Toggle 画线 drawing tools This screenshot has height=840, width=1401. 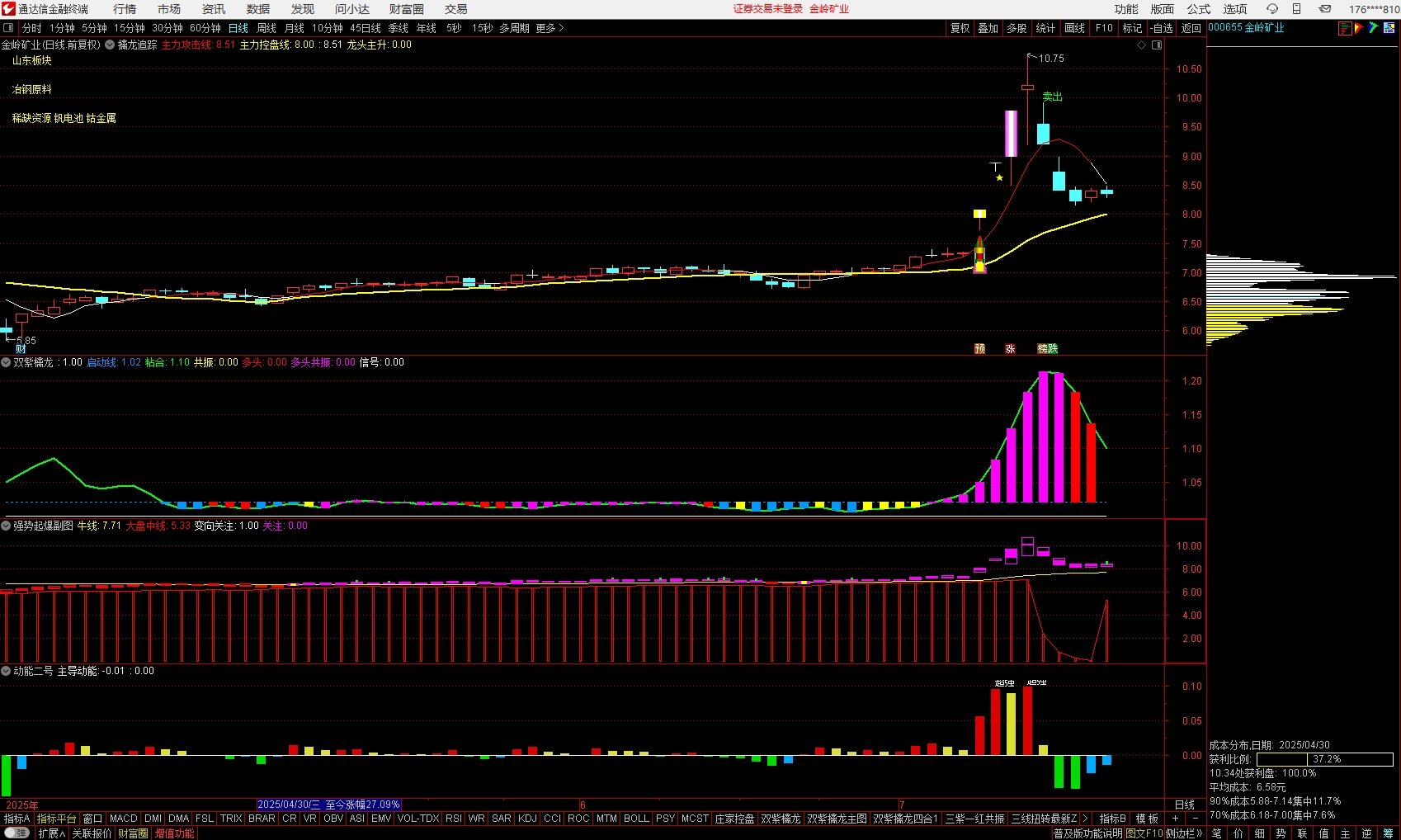1074,28
